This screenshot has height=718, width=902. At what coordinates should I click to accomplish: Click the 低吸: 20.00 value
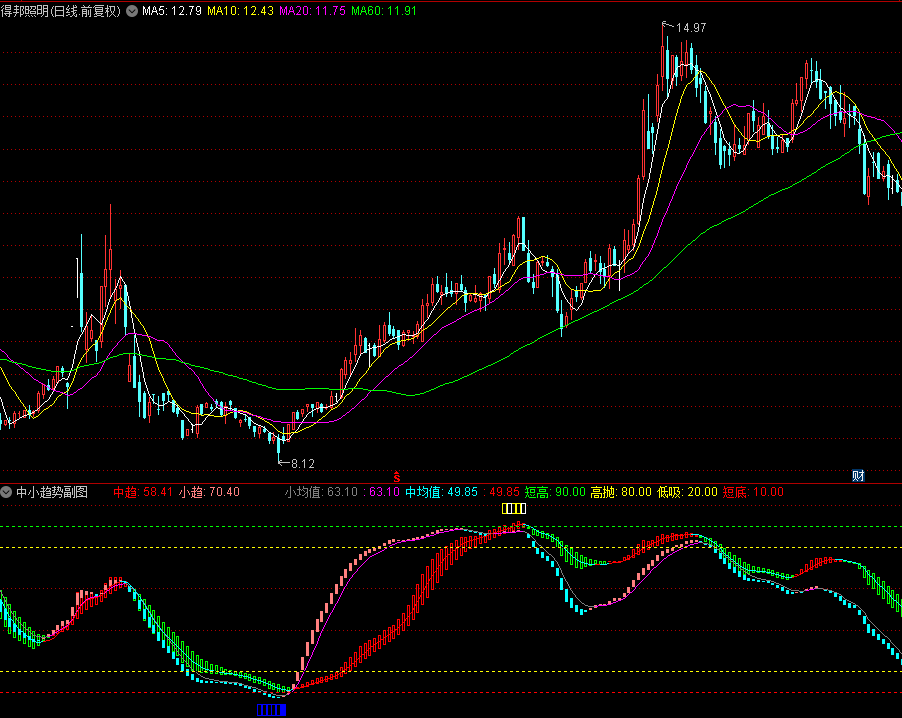pyautogui.click(x=687, y=492)
